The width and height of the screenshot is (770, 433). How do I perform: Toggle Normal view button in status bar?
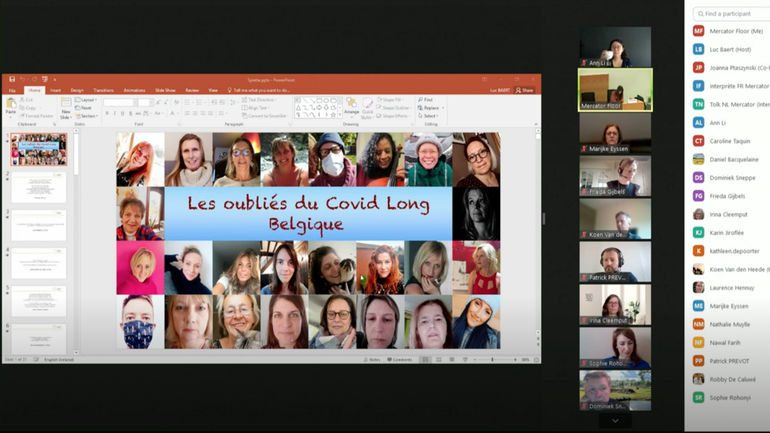[425, 359]
